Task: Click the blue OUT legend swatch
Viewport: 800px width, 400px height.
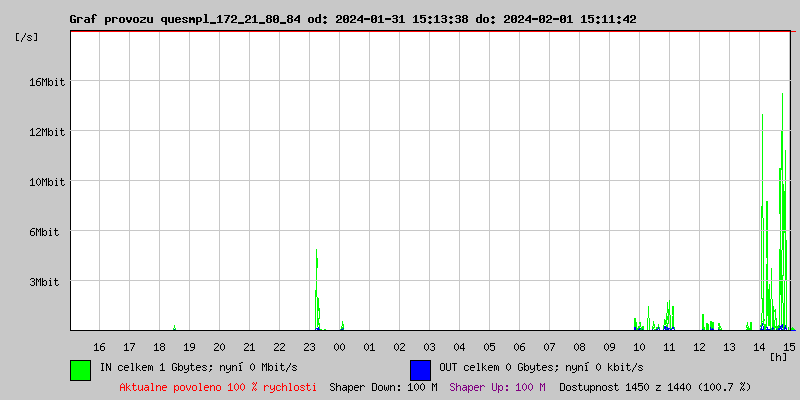Action: 420,369
